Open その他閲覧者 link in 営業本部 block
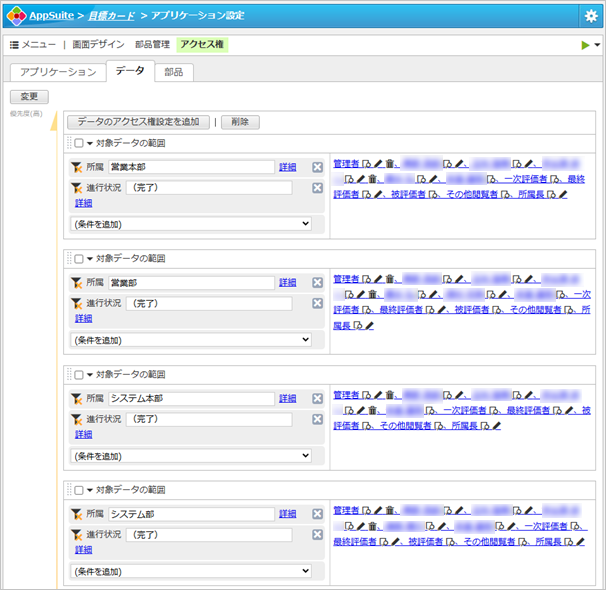This screenshot has width=606, height=590. point(472,195)
